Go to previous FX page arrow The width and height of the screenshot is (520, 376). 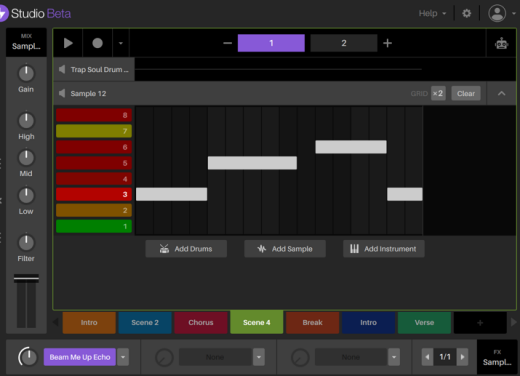(427, 357)
